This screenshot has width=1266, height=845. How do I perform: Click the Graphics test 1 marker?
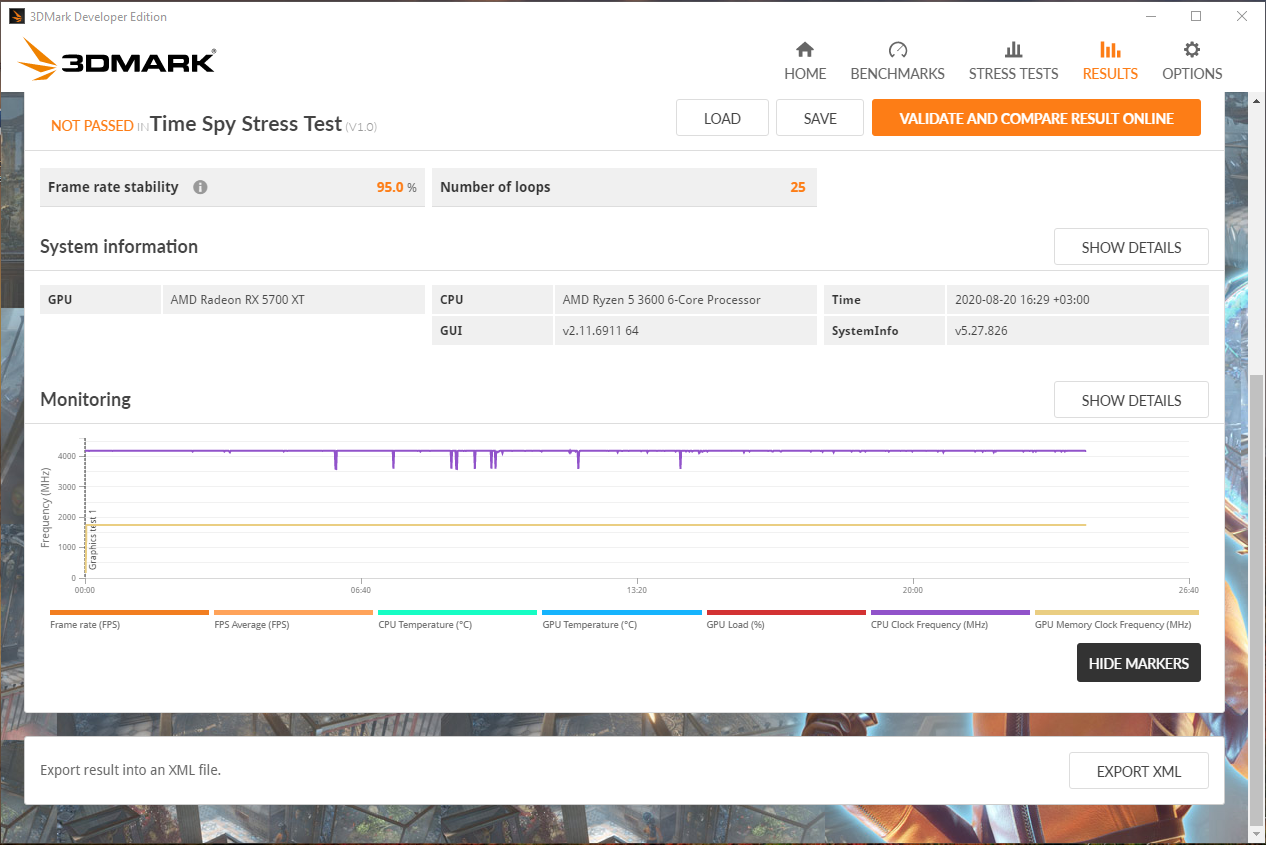[x=92, y=540]
